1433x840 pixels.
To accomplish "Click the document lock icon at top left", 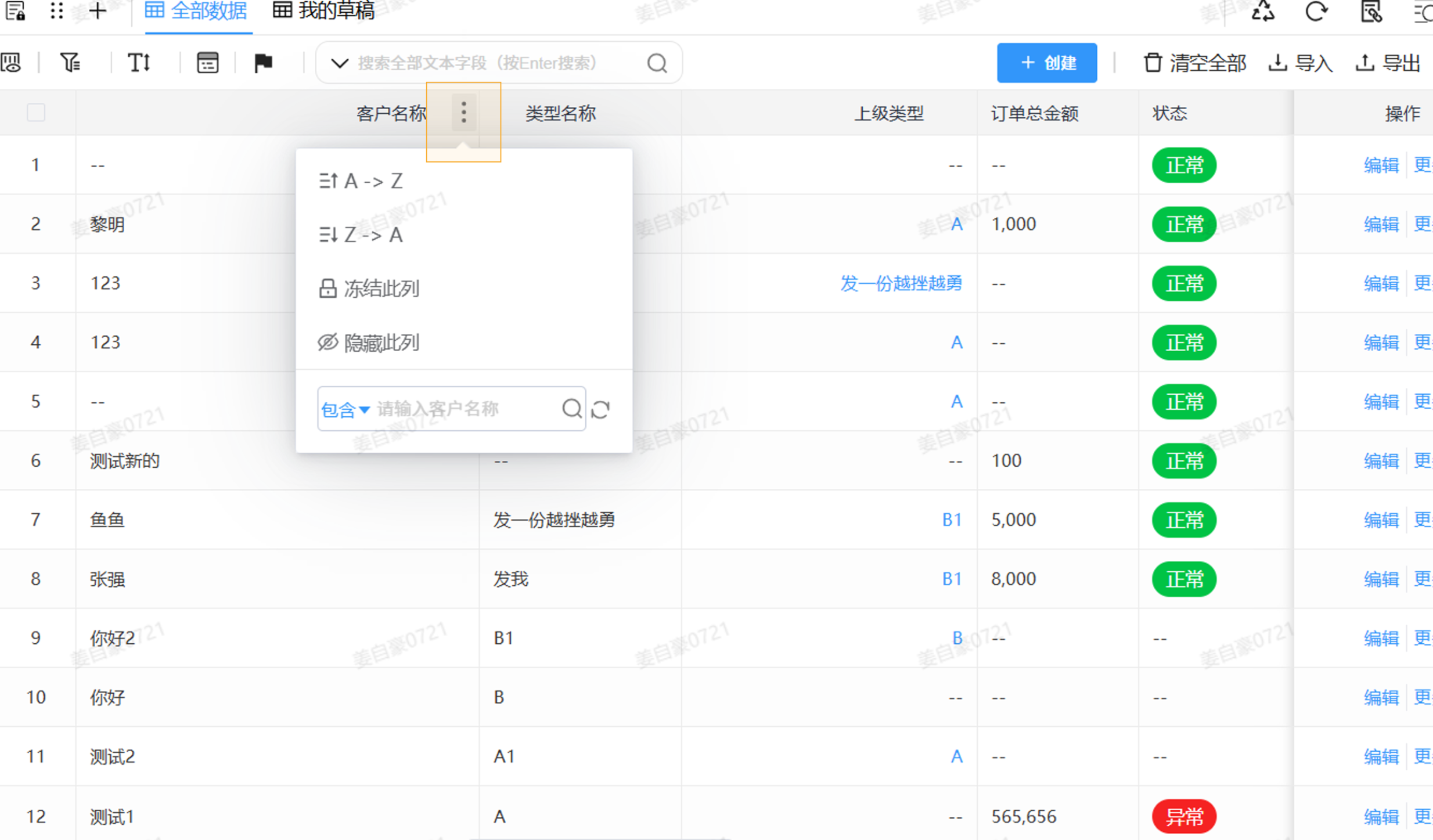I will [15, 10].
